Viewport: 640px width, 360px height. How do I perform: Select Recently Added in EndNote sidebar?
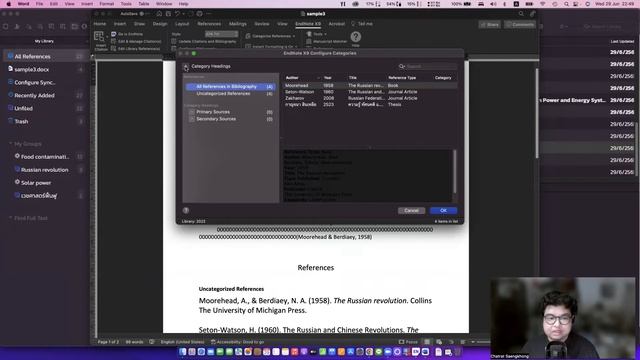[x=45, y=95]
